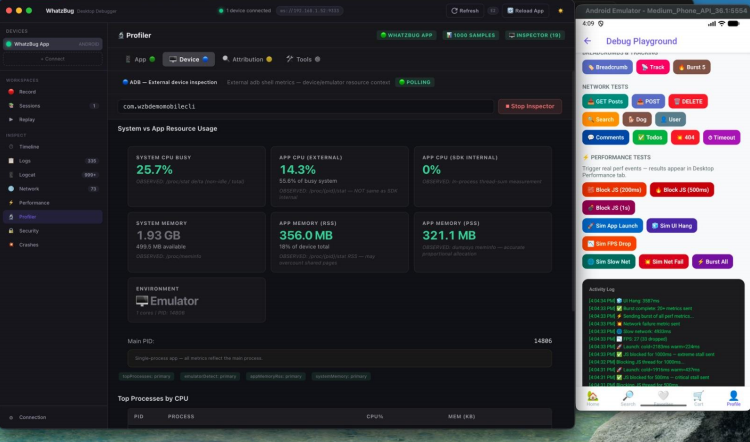The width and height of the screenshot is (750, 442).
Task: Tap Block JS (1s)
Action: (608, 208)
